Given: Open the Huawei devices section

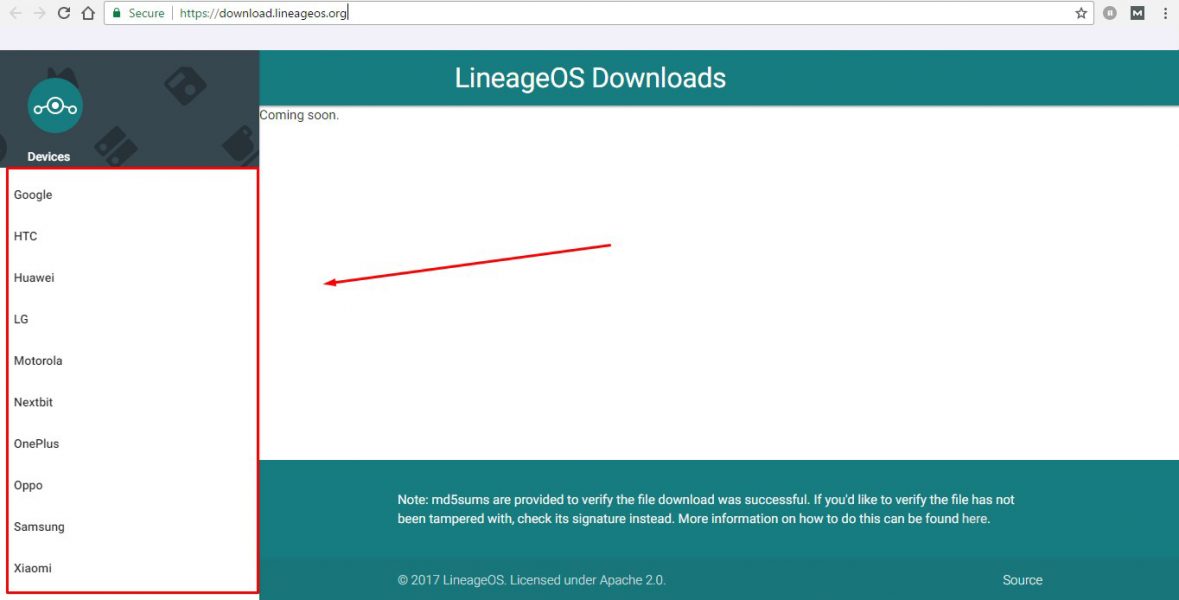Looking at the screenshot, I should click(33, 277).
